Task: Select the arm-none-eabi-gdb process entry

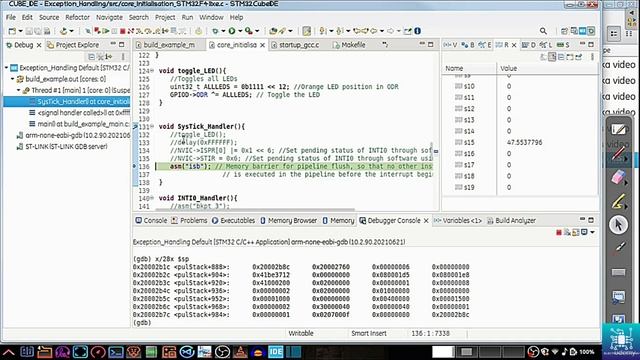Action: (x=73, y=135)
